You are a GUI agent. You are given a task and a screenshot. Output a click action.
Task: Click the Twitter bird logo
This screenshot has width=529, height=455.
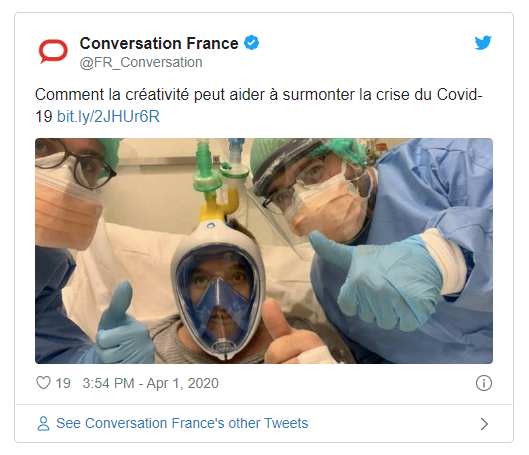coord(483,42)
